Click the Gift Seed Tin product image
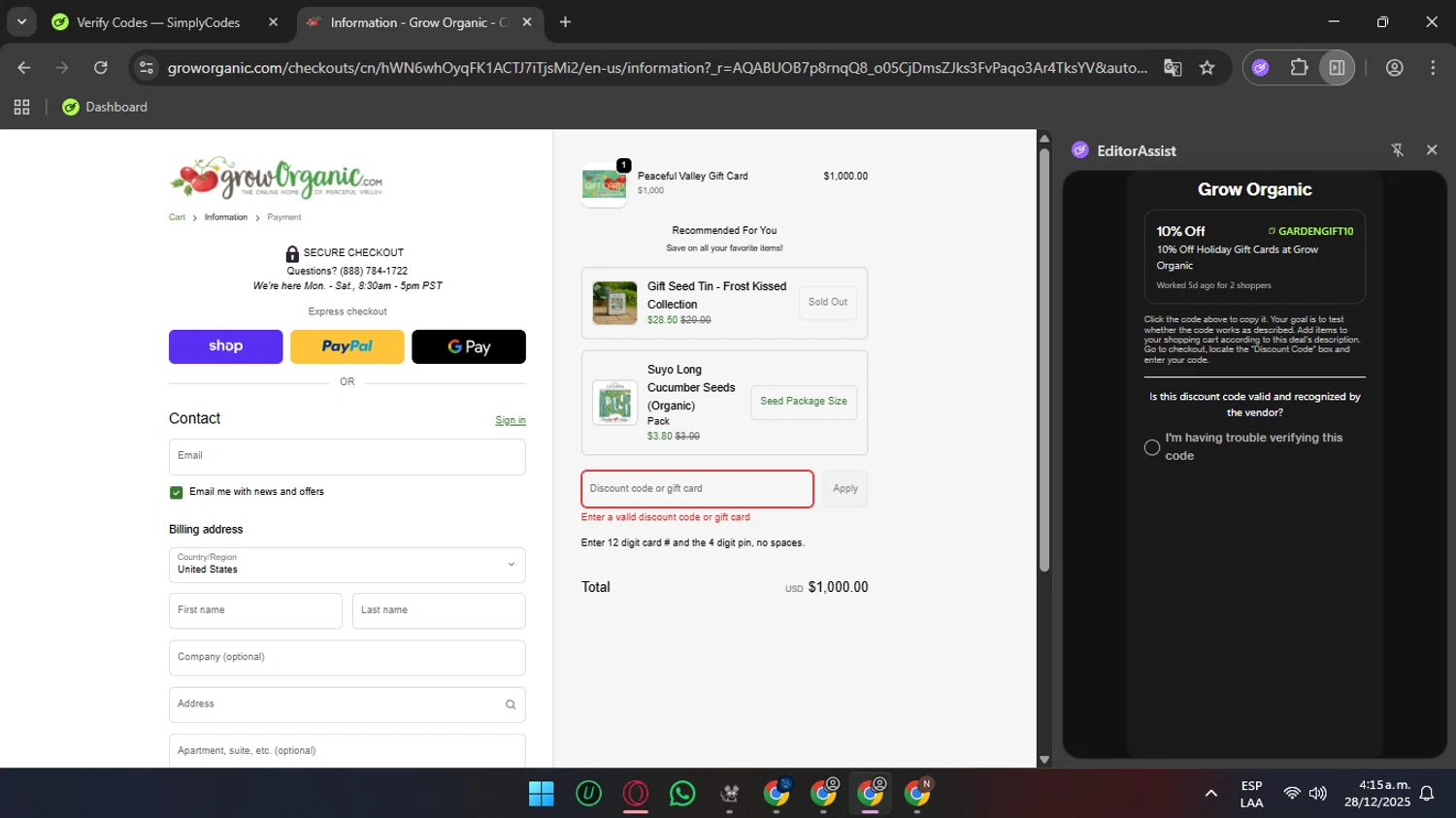The height and width of the screenshot is (818, 1456). pos(615,303)
